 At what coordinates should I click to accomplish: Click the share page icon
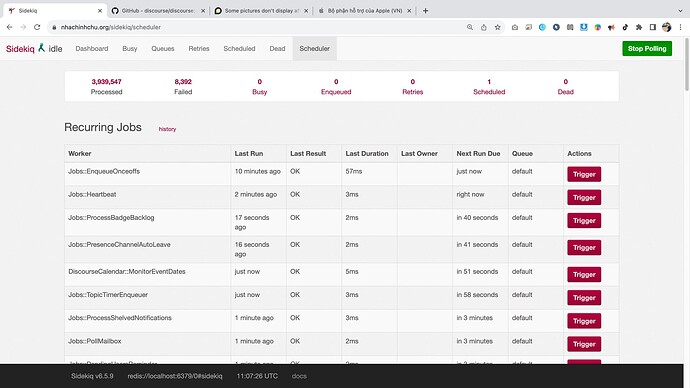pyautogui.click(x=484, y=27)
